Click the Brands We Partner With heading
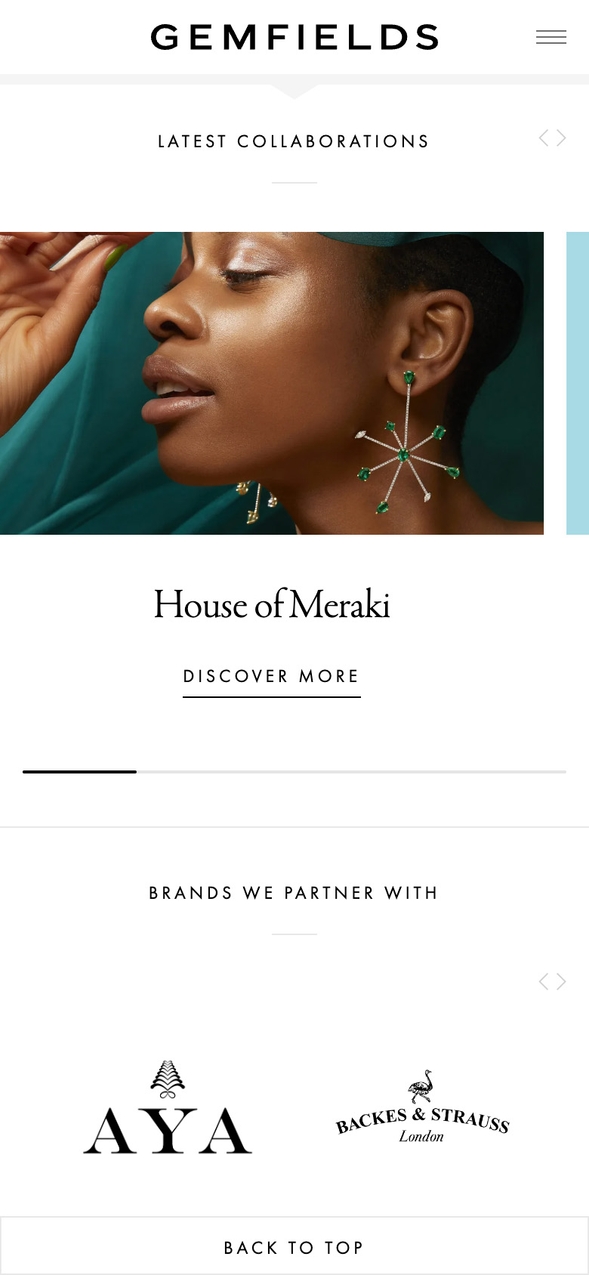This screenshot has height=1275, width=589. [294, 893]
